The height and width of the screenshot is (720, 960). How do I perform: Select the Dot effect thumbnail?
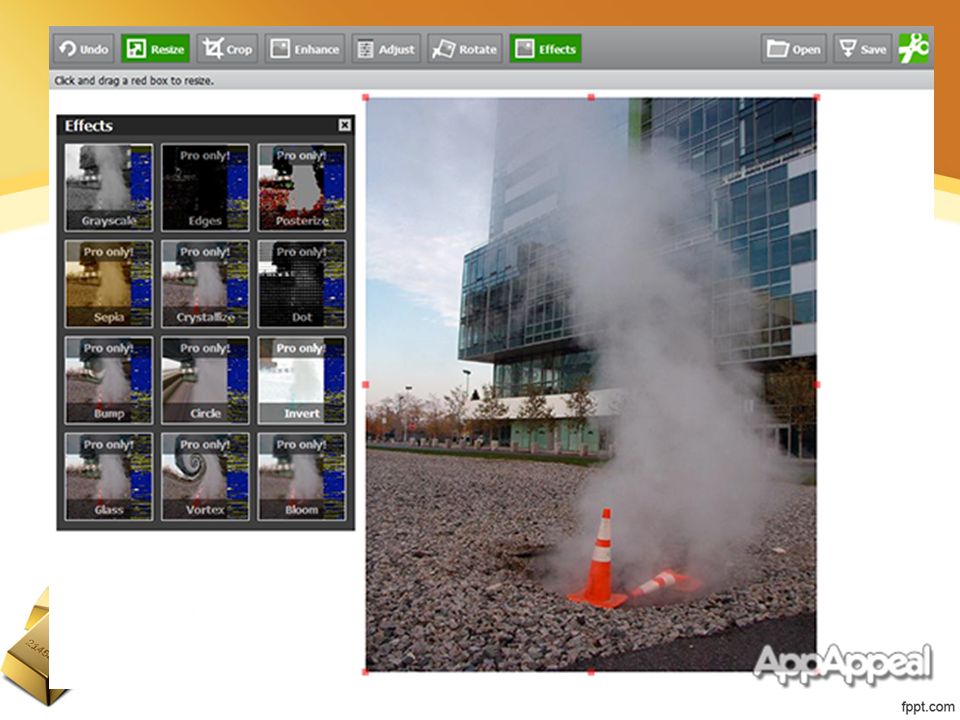(302, 283)
